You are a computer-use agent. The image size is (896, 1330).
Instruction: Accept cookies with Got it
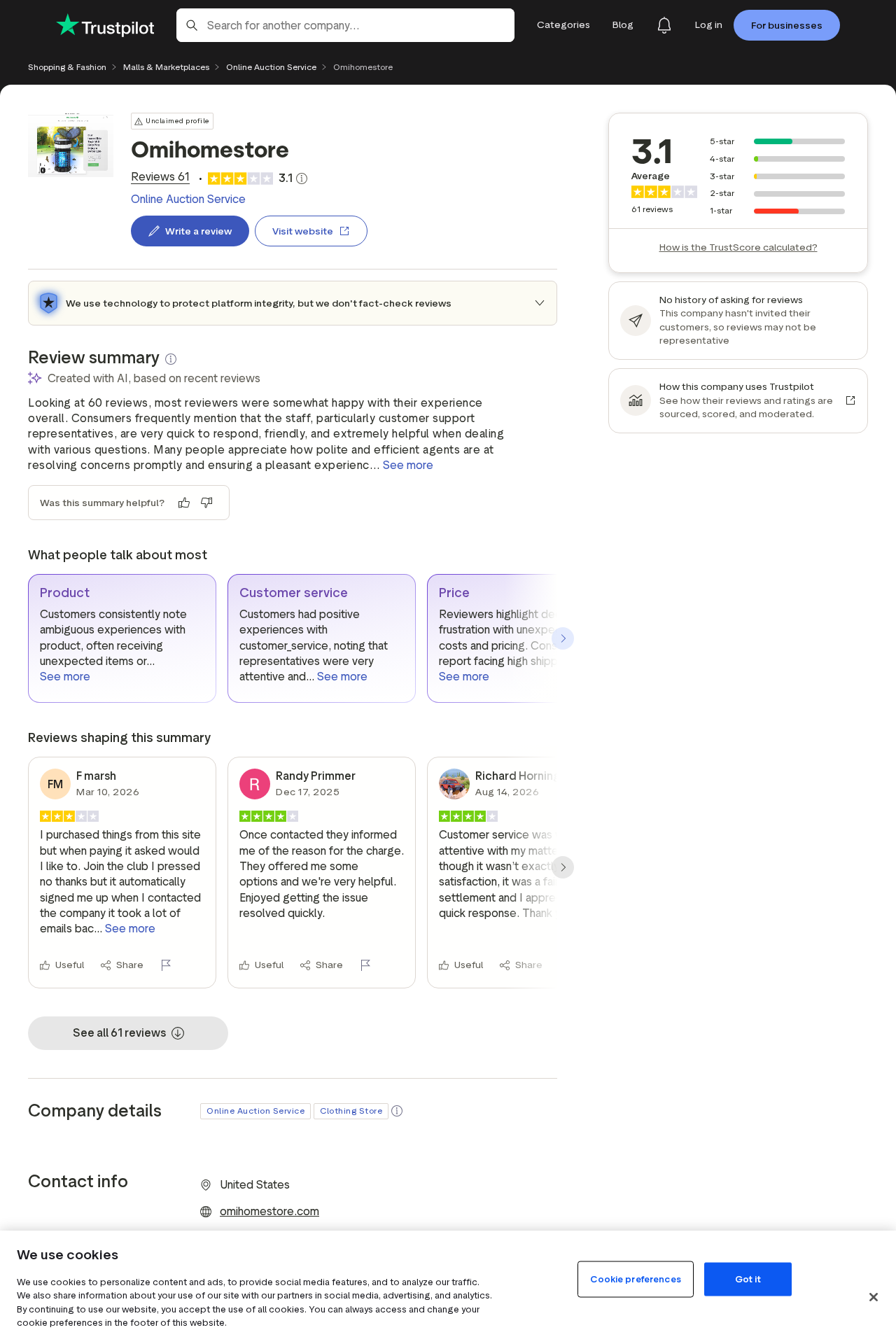pos(748,1279)
